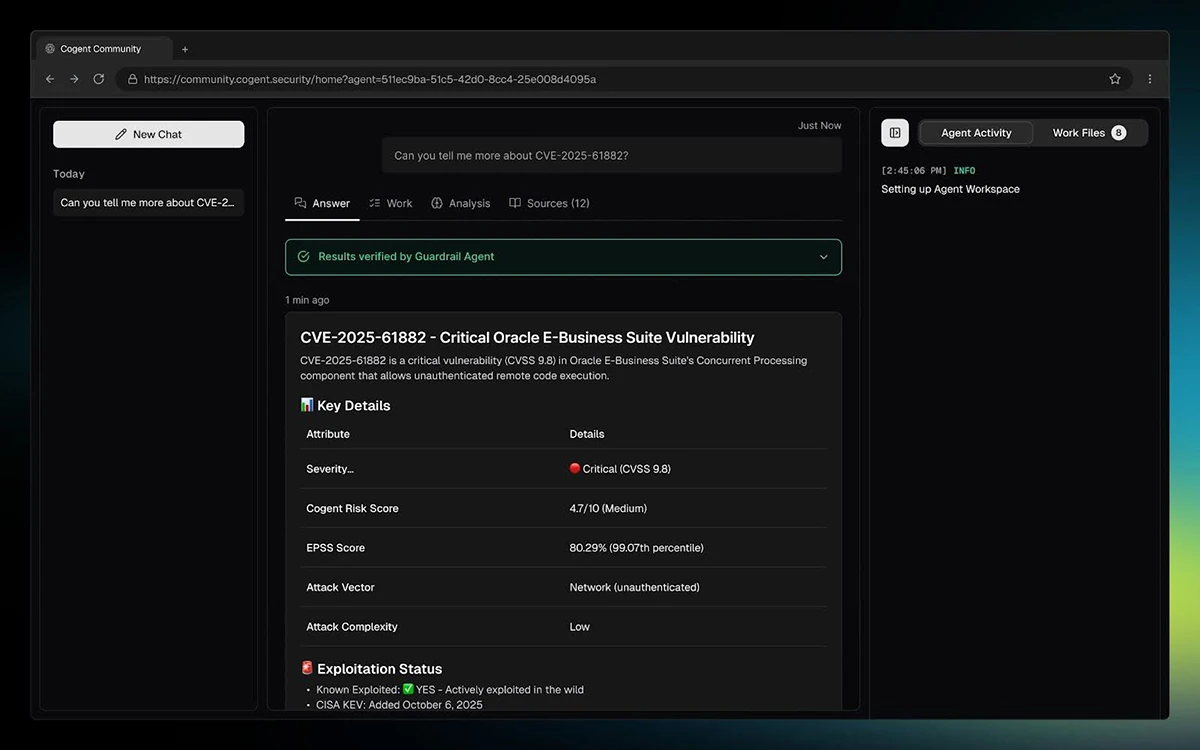Start a New Chat

[148, 134]
